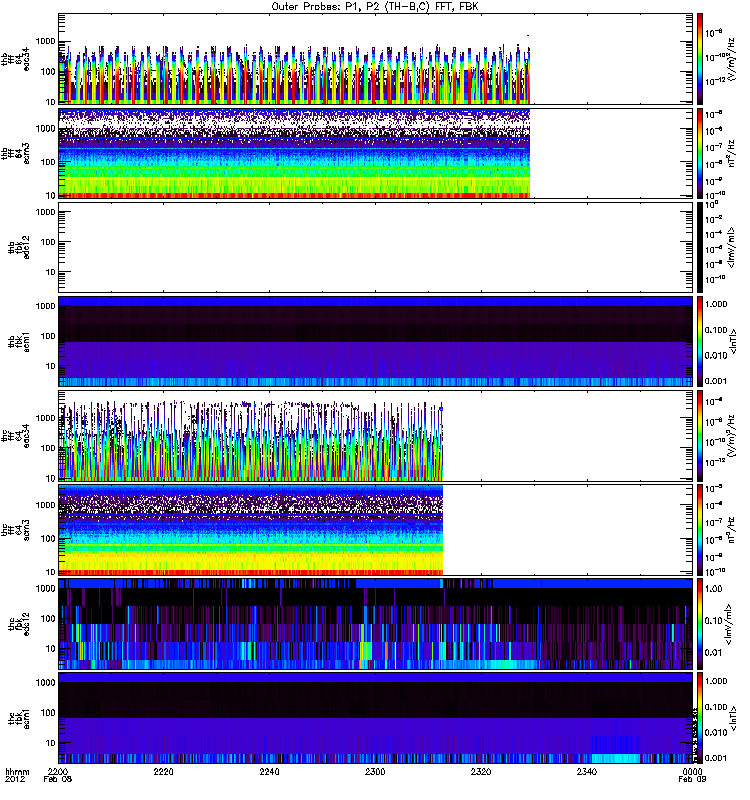Click the 2220 time tick label
Screen dimensions: 750x800
[x=164, y=772]
